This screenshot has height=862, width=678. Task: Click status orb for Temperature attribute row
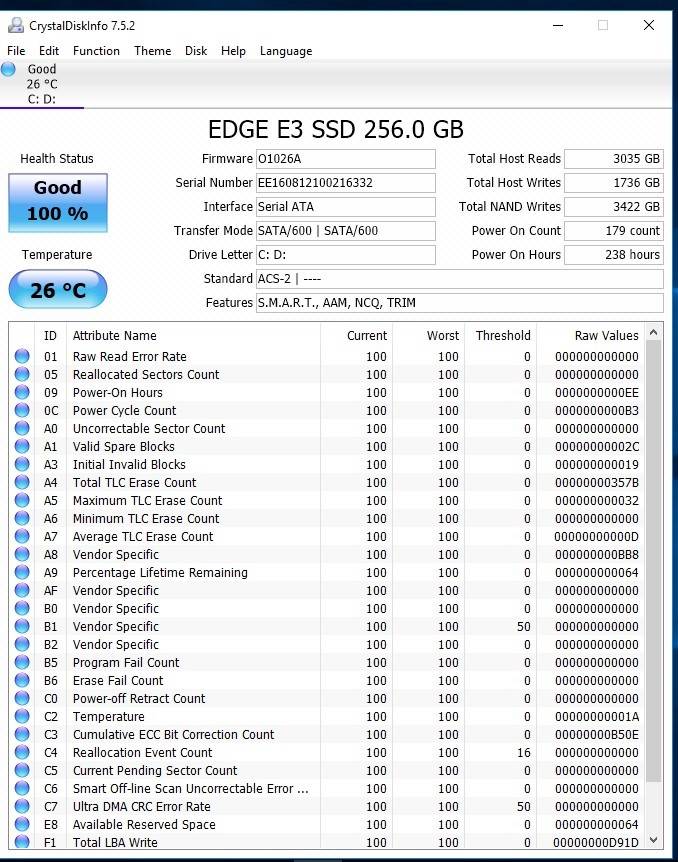click(x=22, y=716)
